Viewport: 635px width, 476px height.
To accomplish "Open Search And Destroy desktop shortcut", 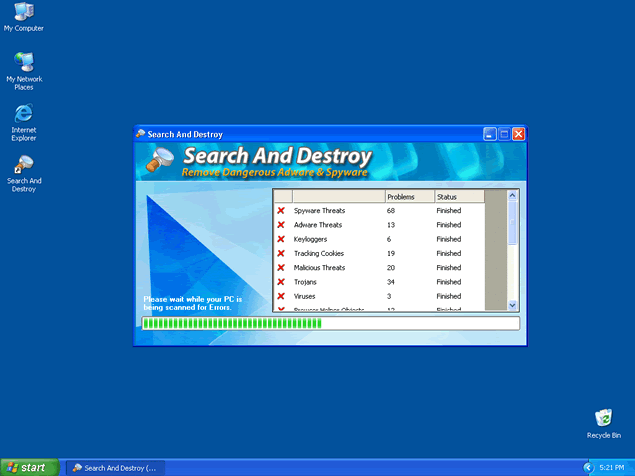I will pyautogui.click(x=23, y=167).
